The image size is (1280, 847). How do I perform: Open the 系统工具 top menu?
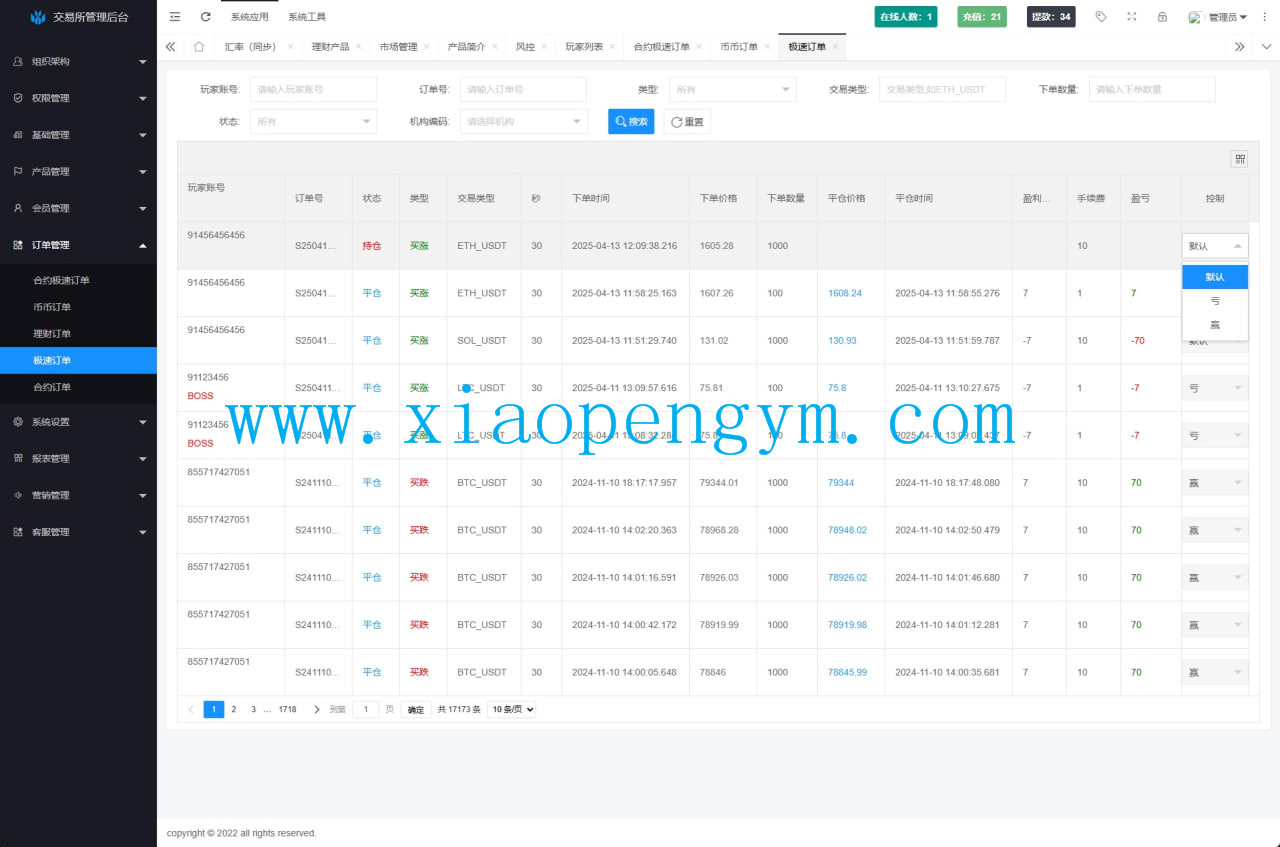pyautogui.click(x=307, y=17)
